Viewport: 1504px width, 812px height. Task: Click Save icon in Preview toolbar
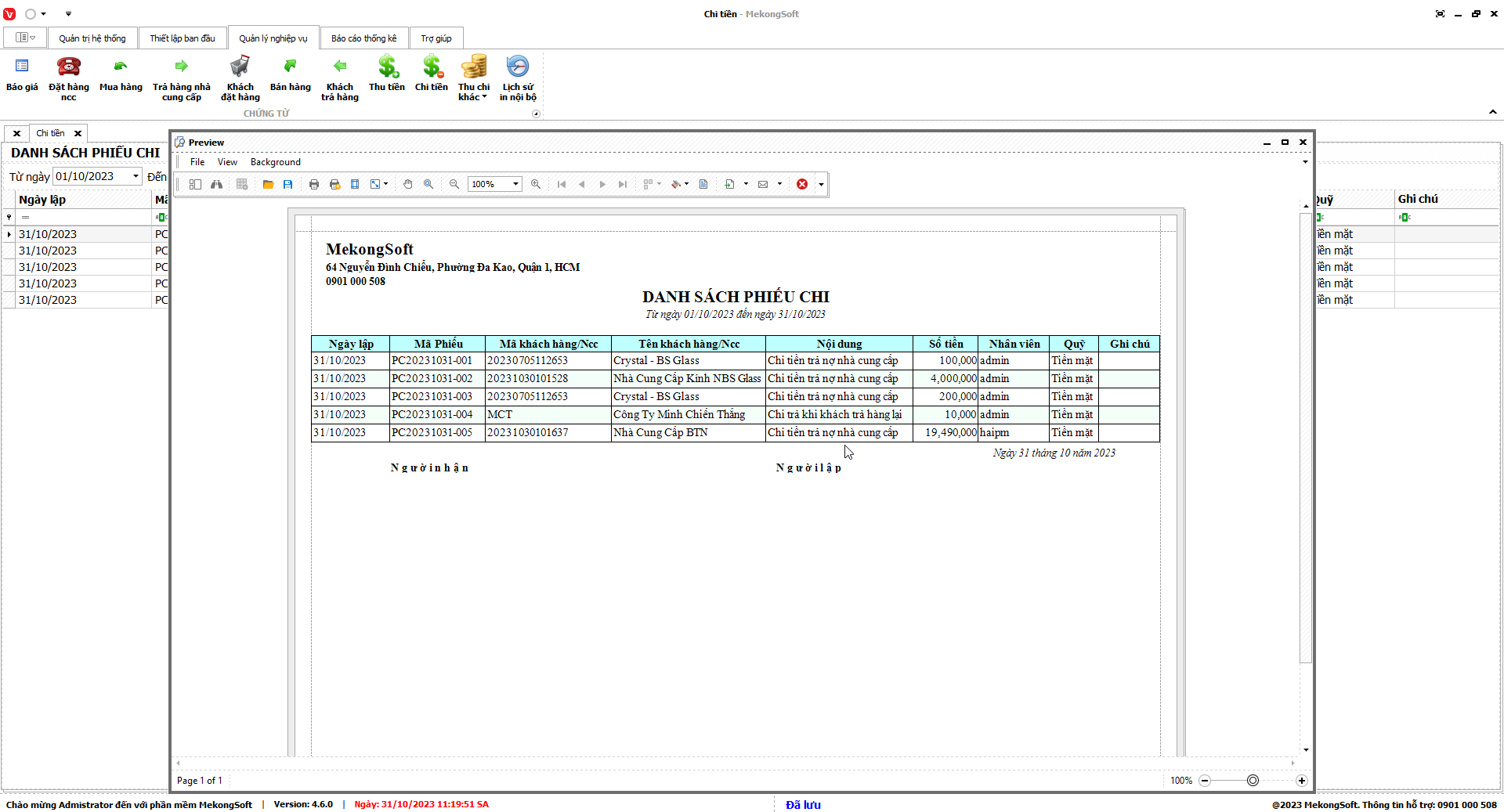(288, 184)
